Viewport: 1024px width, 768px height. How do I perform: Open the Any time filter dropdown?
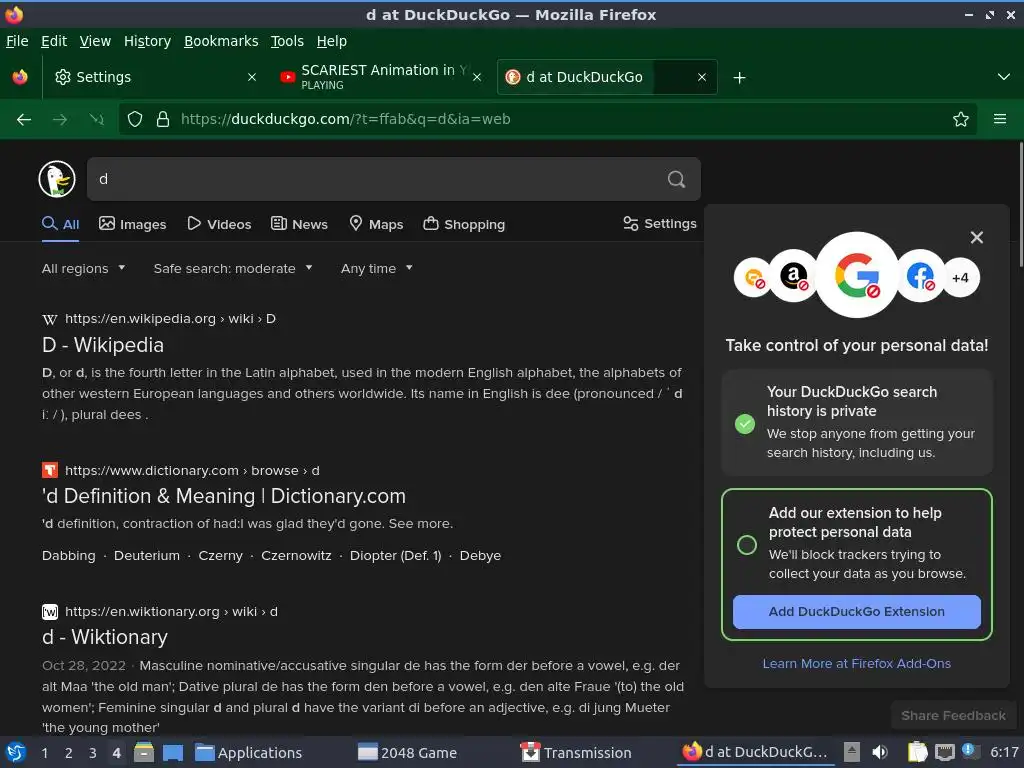point(377,268)
